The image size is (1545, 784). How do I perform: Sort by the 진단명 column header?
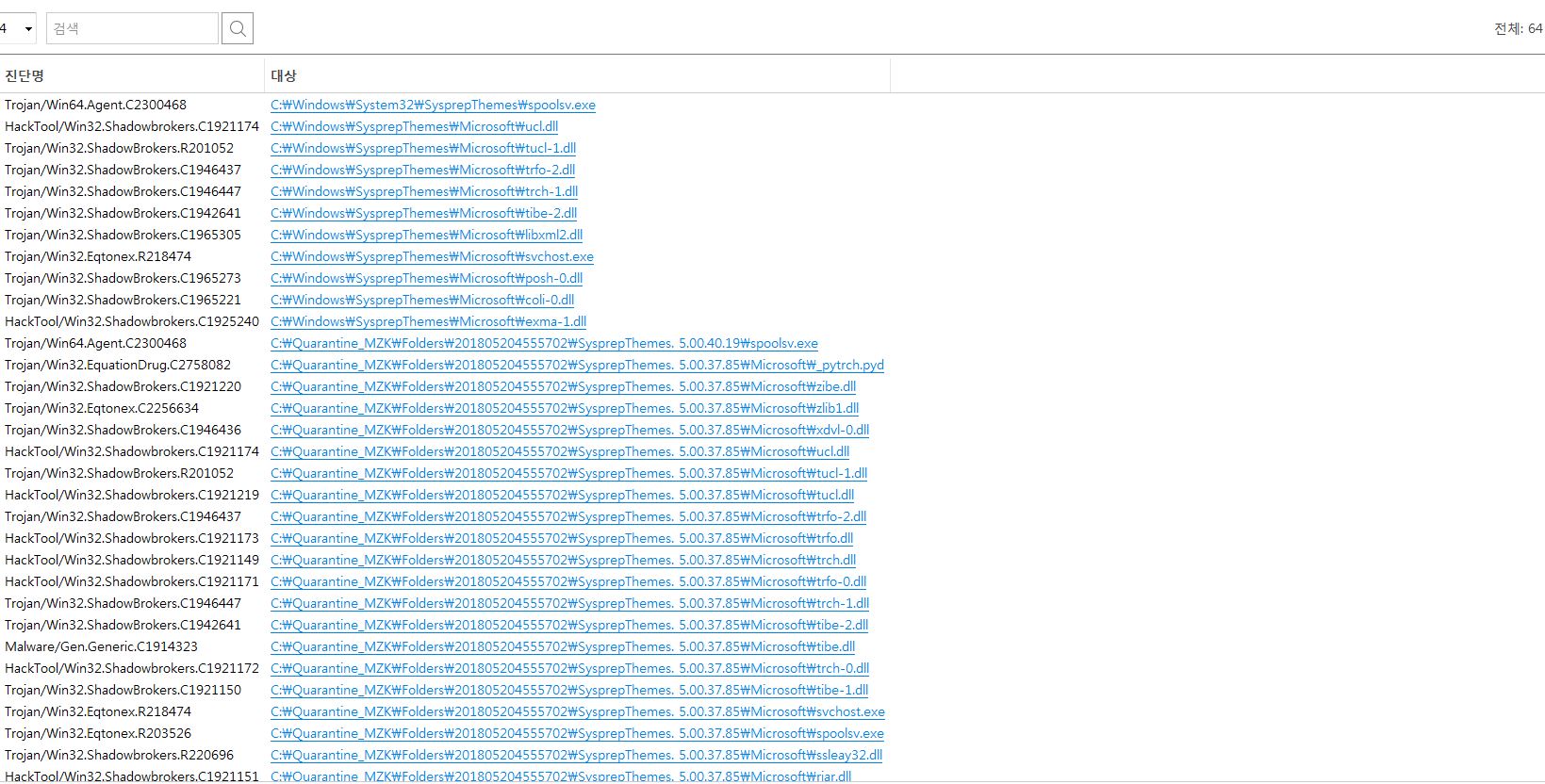click(x=25, y=75)
